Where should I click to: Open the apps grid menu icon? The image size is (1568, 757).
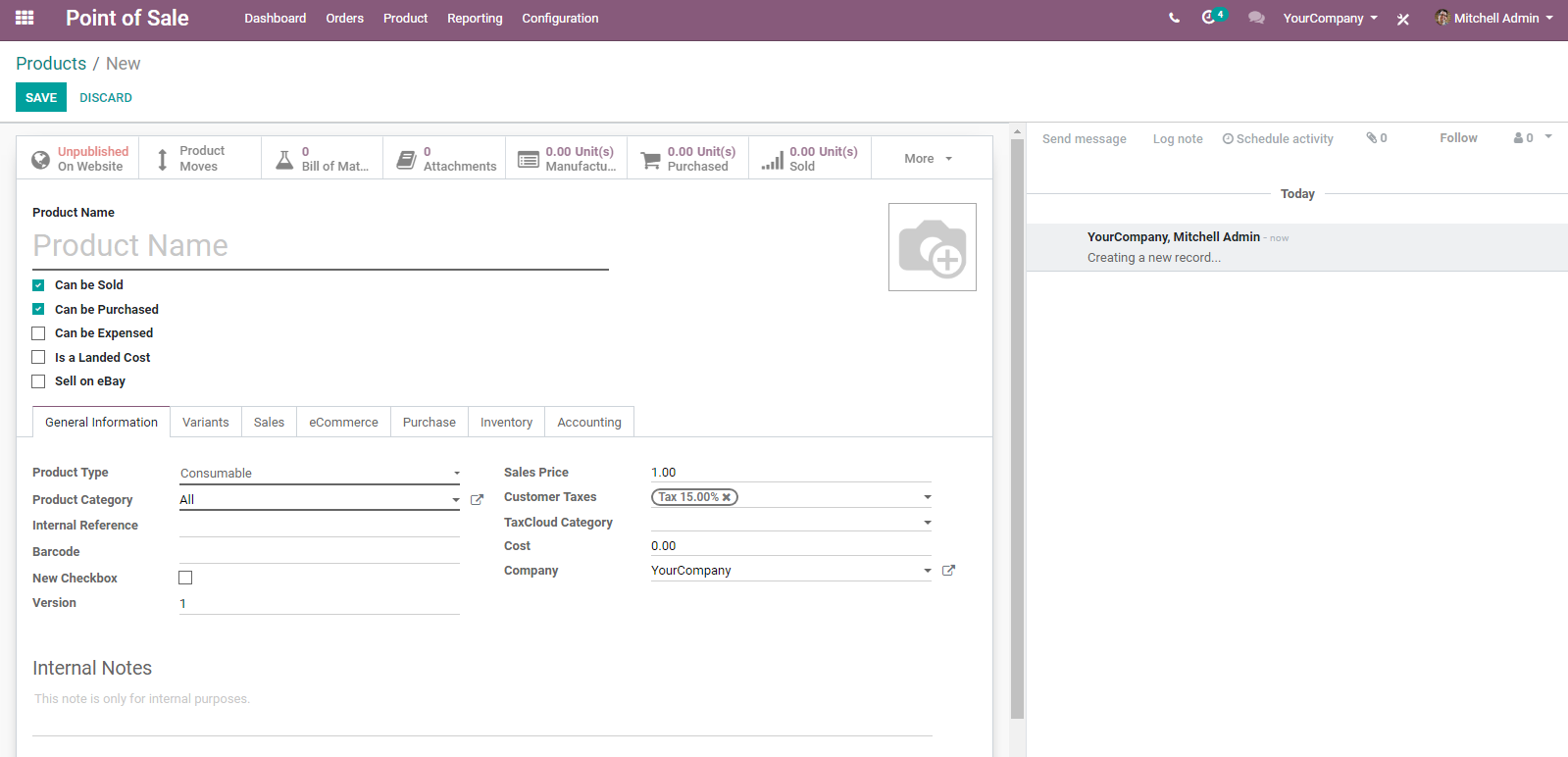(25, 18)
